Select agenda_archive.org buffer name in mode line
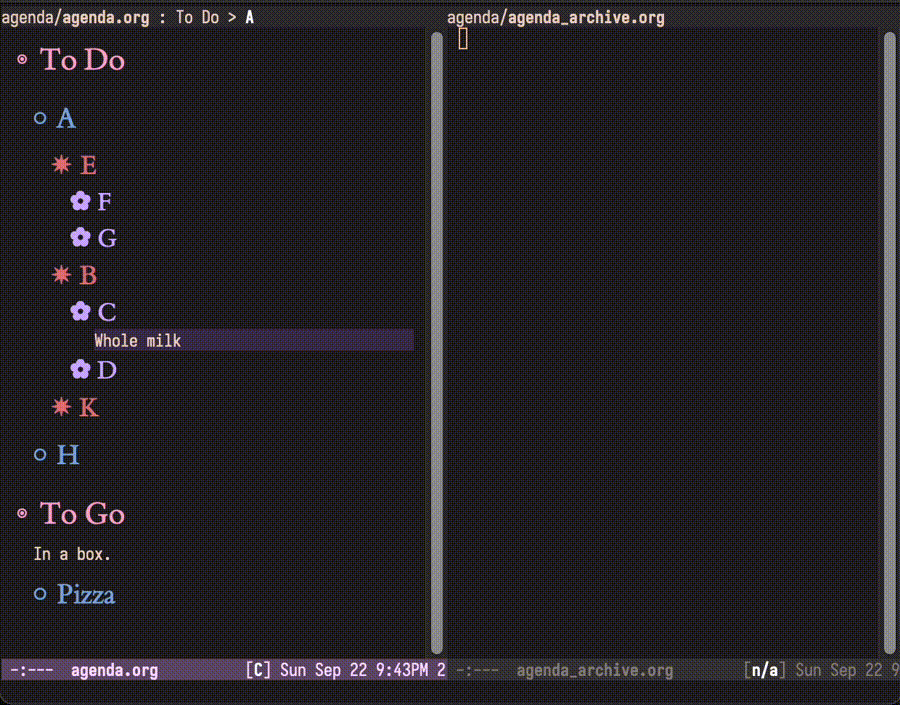The height and width of the screenshot is (705, 900). point(594,671)
